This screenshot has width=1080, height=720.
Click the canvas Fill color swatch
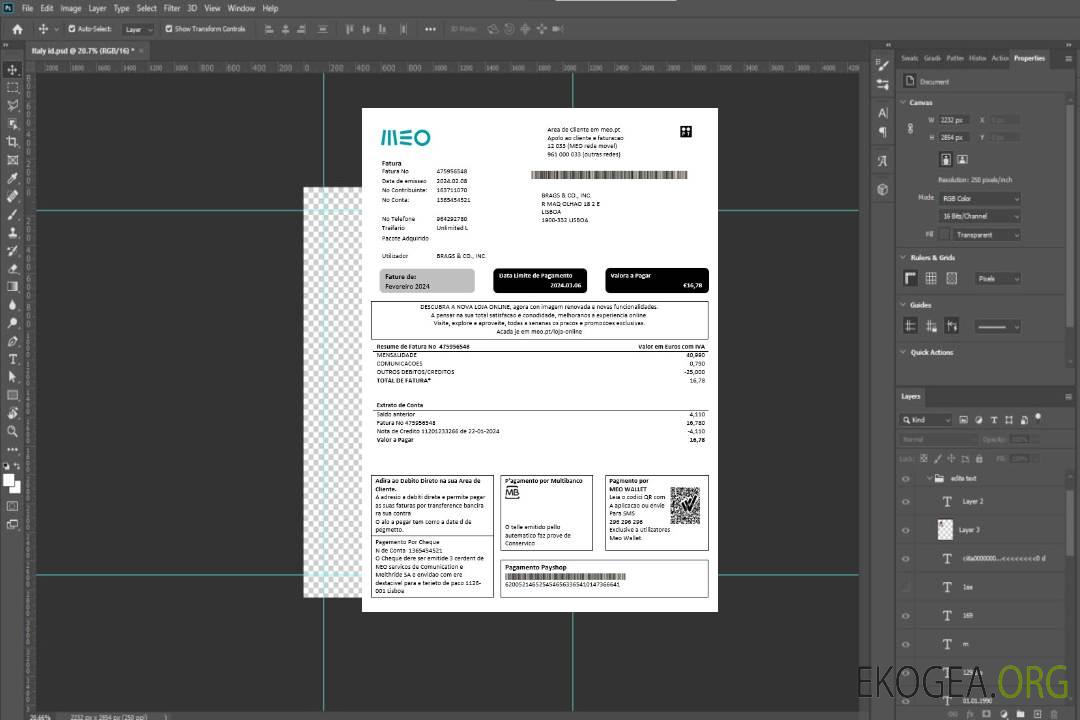click(944, 235)
